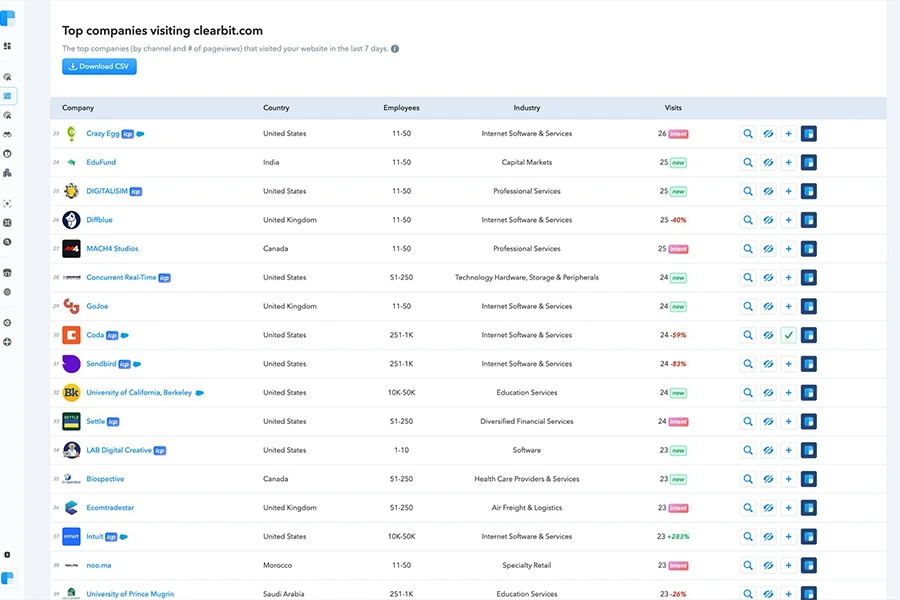The height and width of the screenshot is (600, 900).
Task: Open Clearbit panel for Diffblue row
Action: (809, 220)
